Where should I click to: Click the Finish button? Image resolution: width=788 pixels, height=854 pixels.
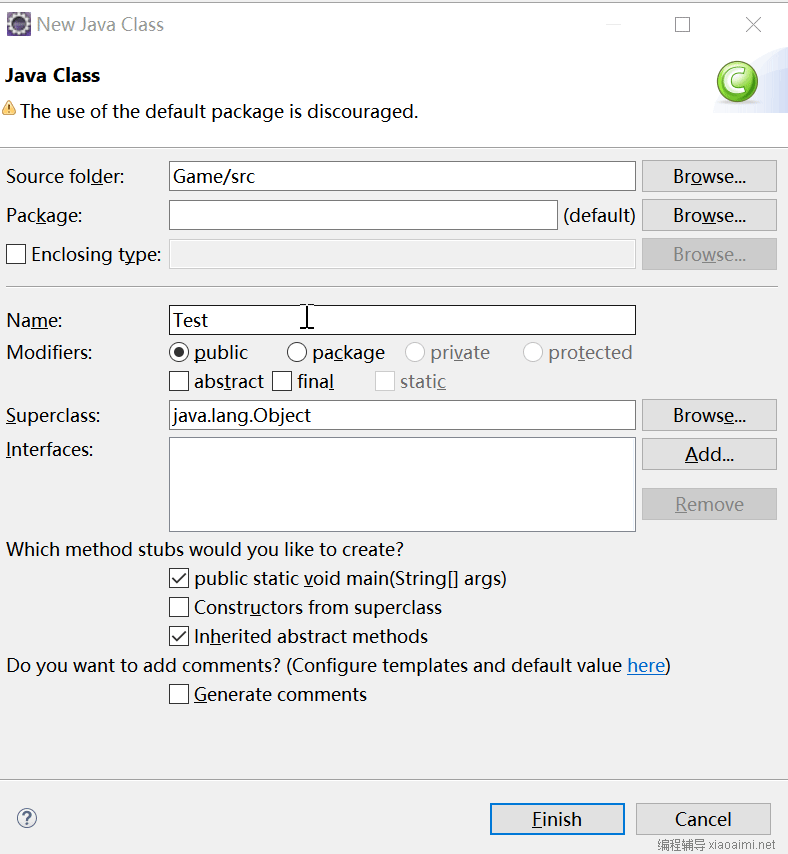click(557, 819)
